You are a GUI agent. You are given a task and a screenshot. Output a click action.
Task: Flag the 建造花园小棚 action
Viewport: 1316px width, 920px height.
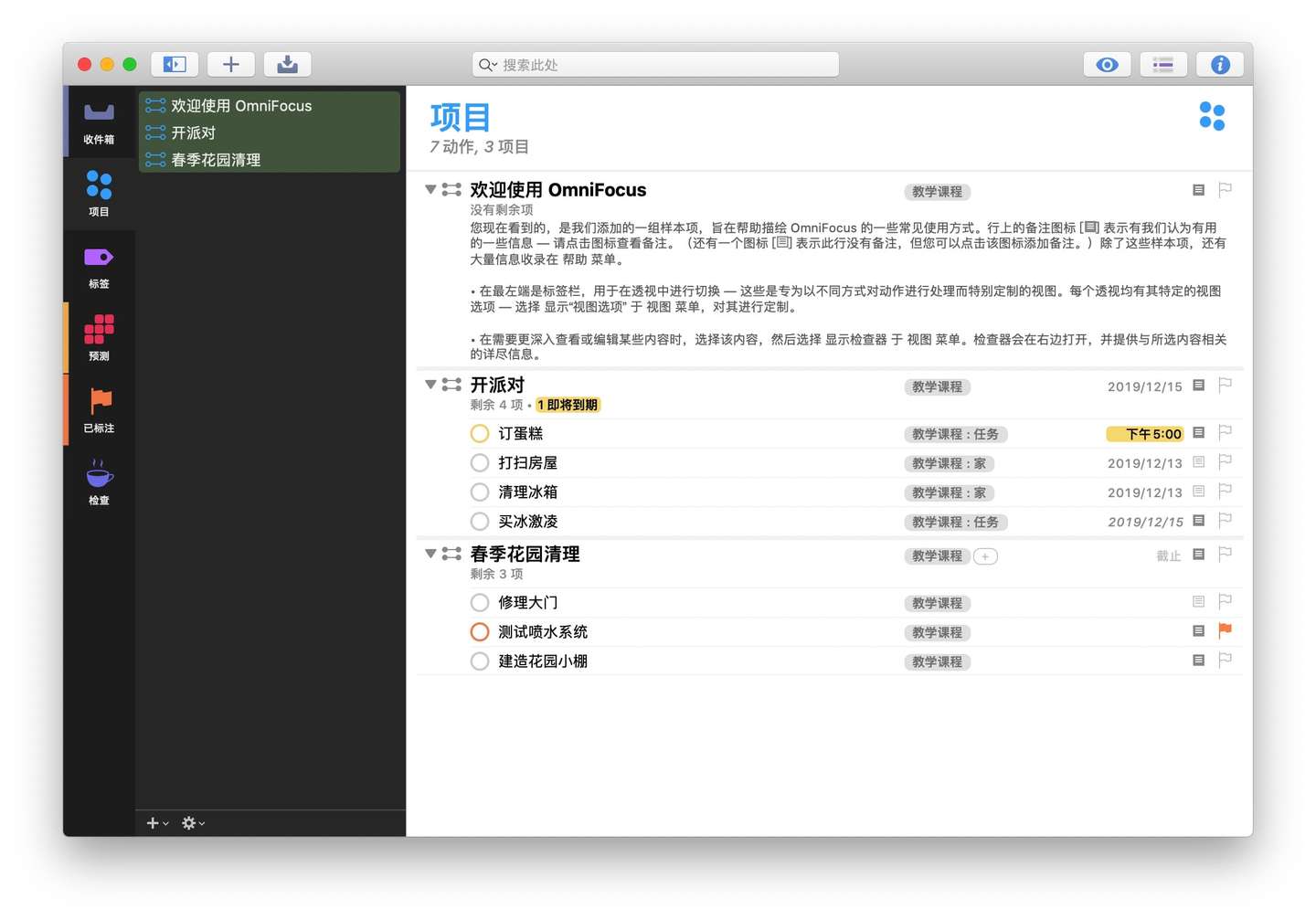pos(1226,661)
